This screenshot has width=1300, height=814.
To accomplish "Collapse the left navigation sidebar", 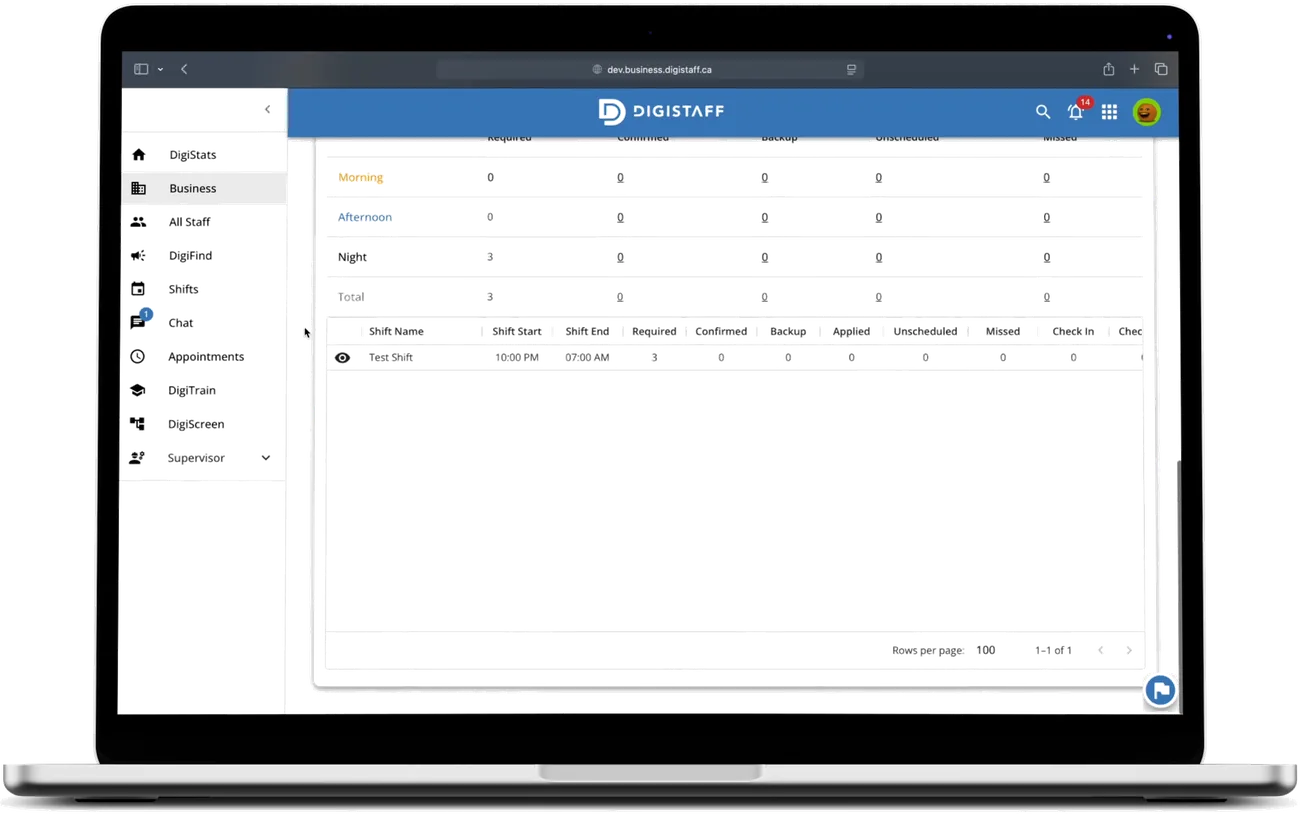I will click(267, 109).
